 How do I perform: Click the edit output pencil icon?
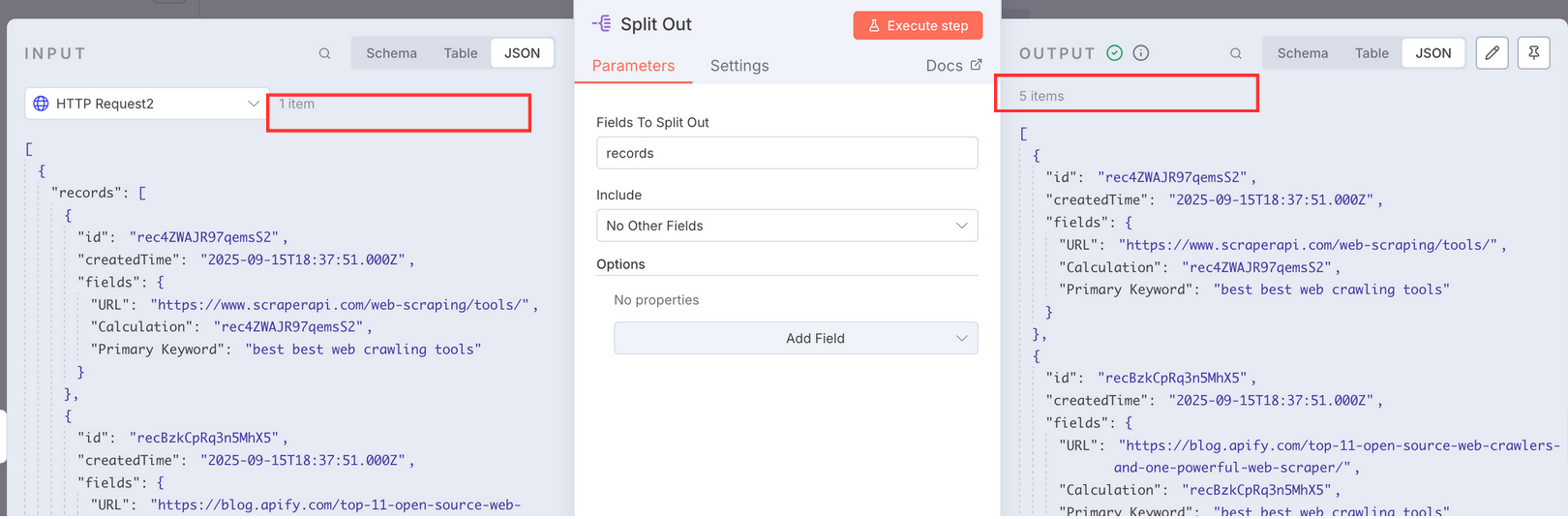pos(1492,53)
